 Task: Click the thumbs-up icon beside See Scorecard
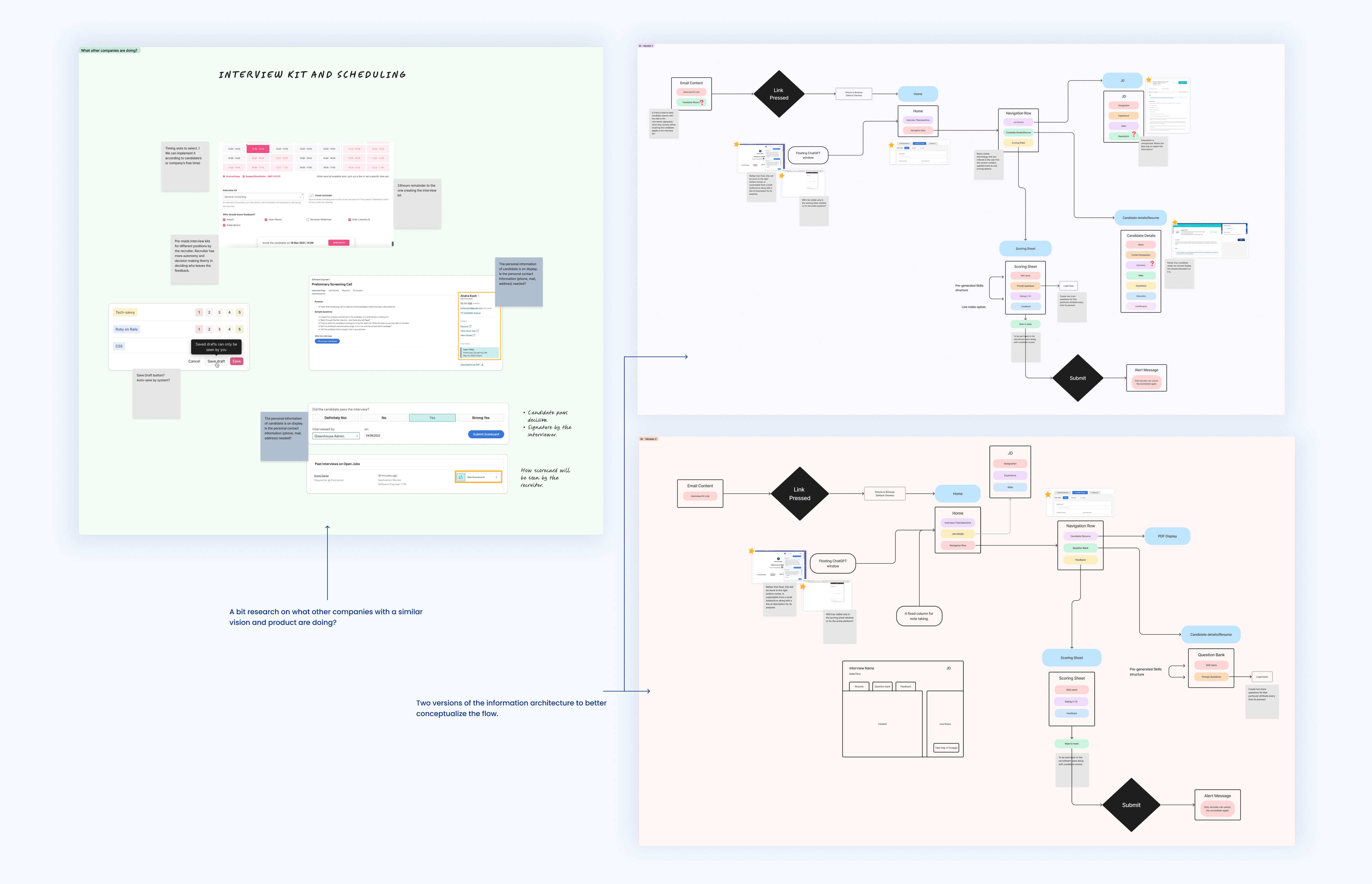[461, 477]
